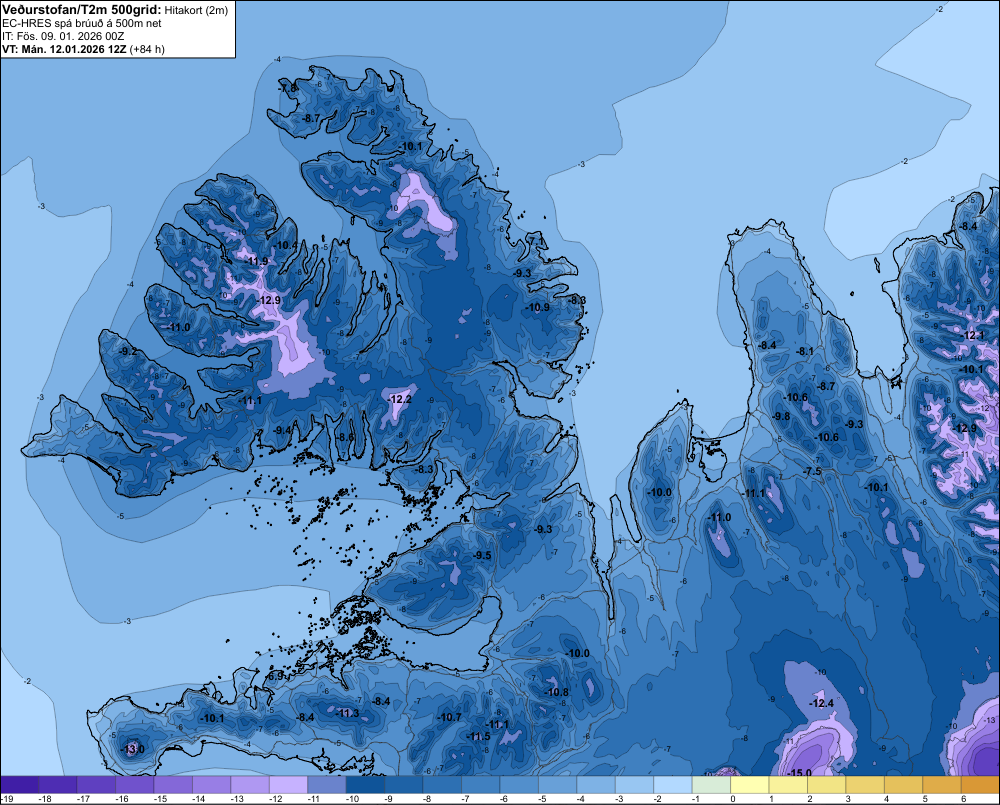1000x805 pixels.
Task: Click the '-12' tick label on the color scale
Action: pyautogui.click(x=275, y=799)
